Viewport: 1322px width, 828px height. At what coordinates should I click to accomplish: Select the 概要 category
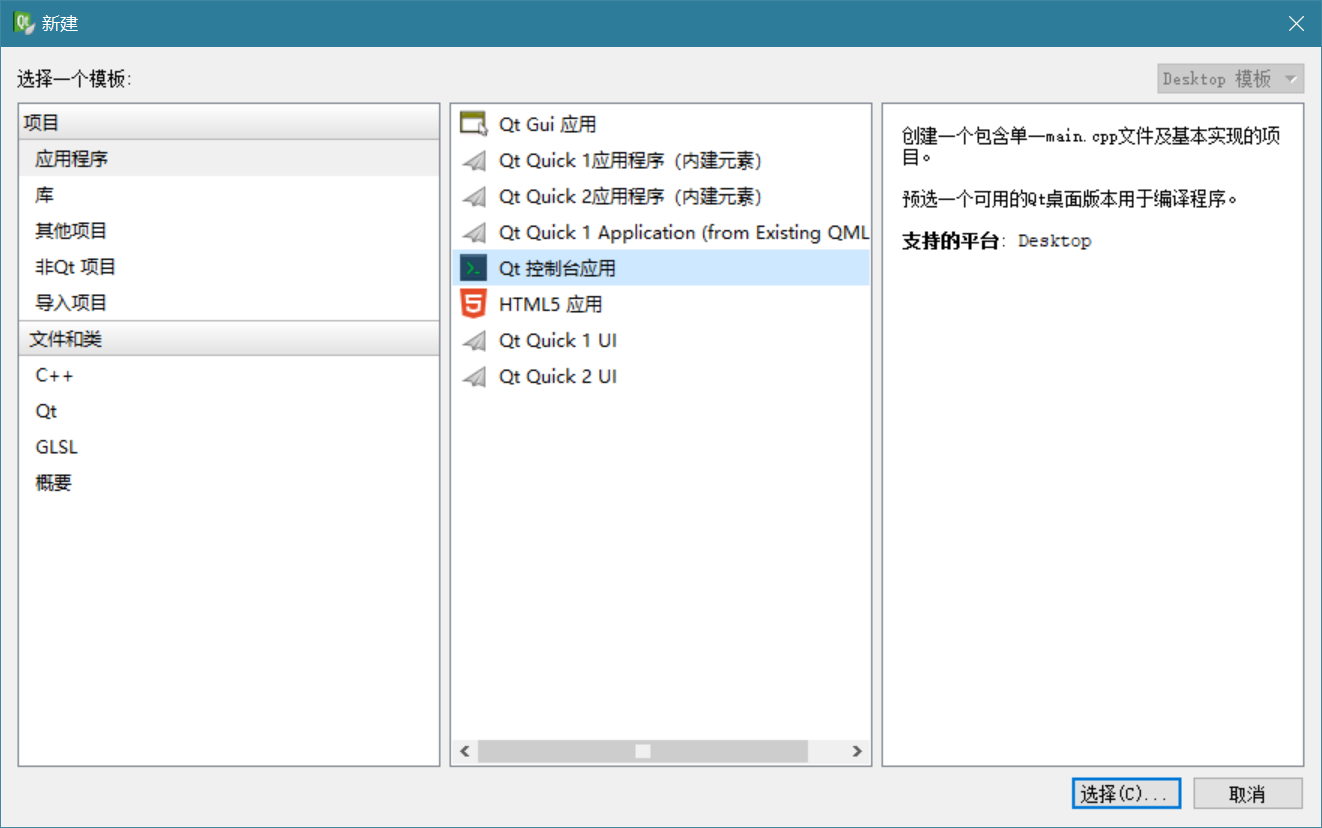click(x=54, y=483)
